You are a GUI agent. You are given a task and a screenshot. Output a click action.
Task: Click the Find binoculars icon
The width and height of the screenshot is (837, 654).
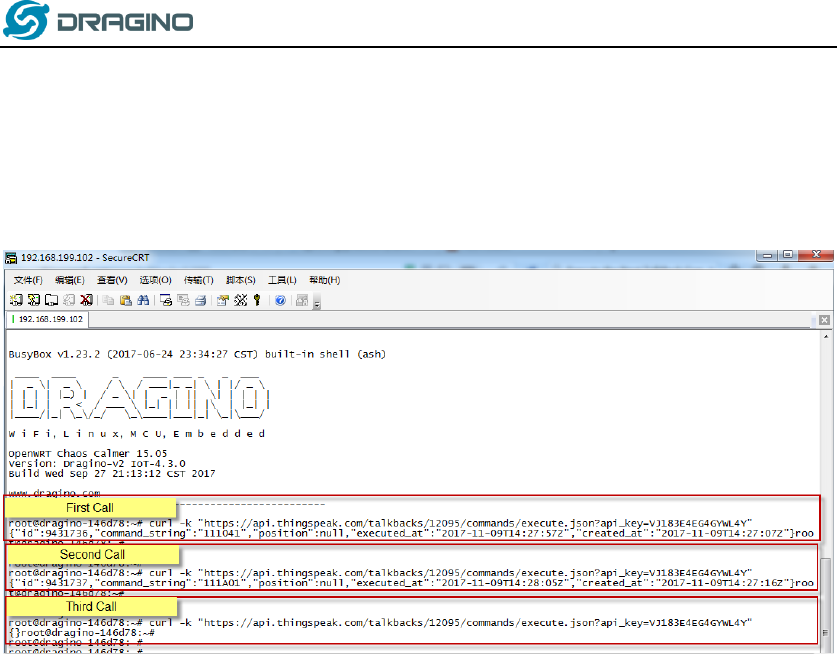(x=143, y=300)
